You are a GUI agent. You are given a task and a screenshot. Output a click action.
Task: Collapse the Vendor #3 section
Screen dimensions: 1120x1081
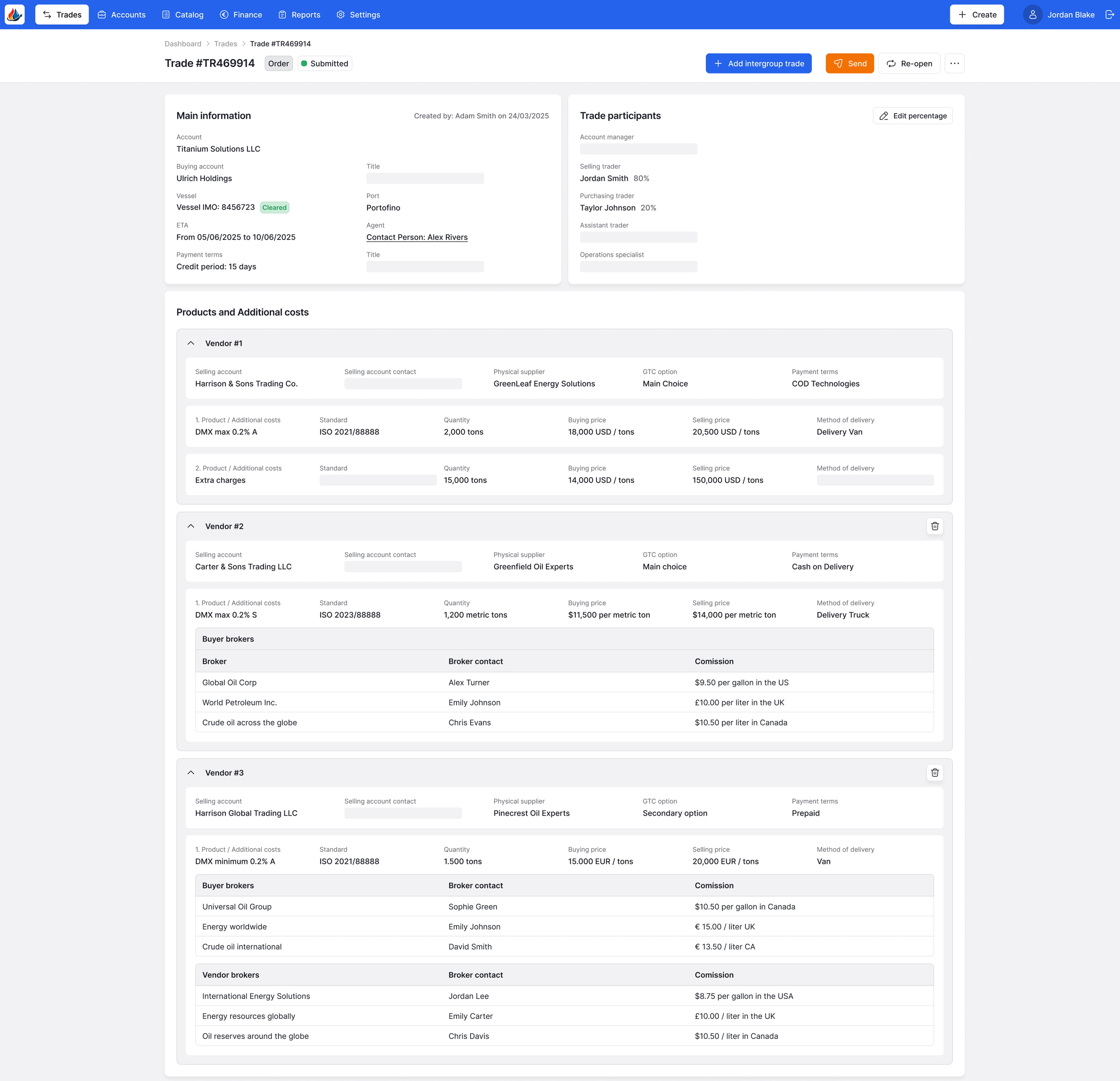191,772
